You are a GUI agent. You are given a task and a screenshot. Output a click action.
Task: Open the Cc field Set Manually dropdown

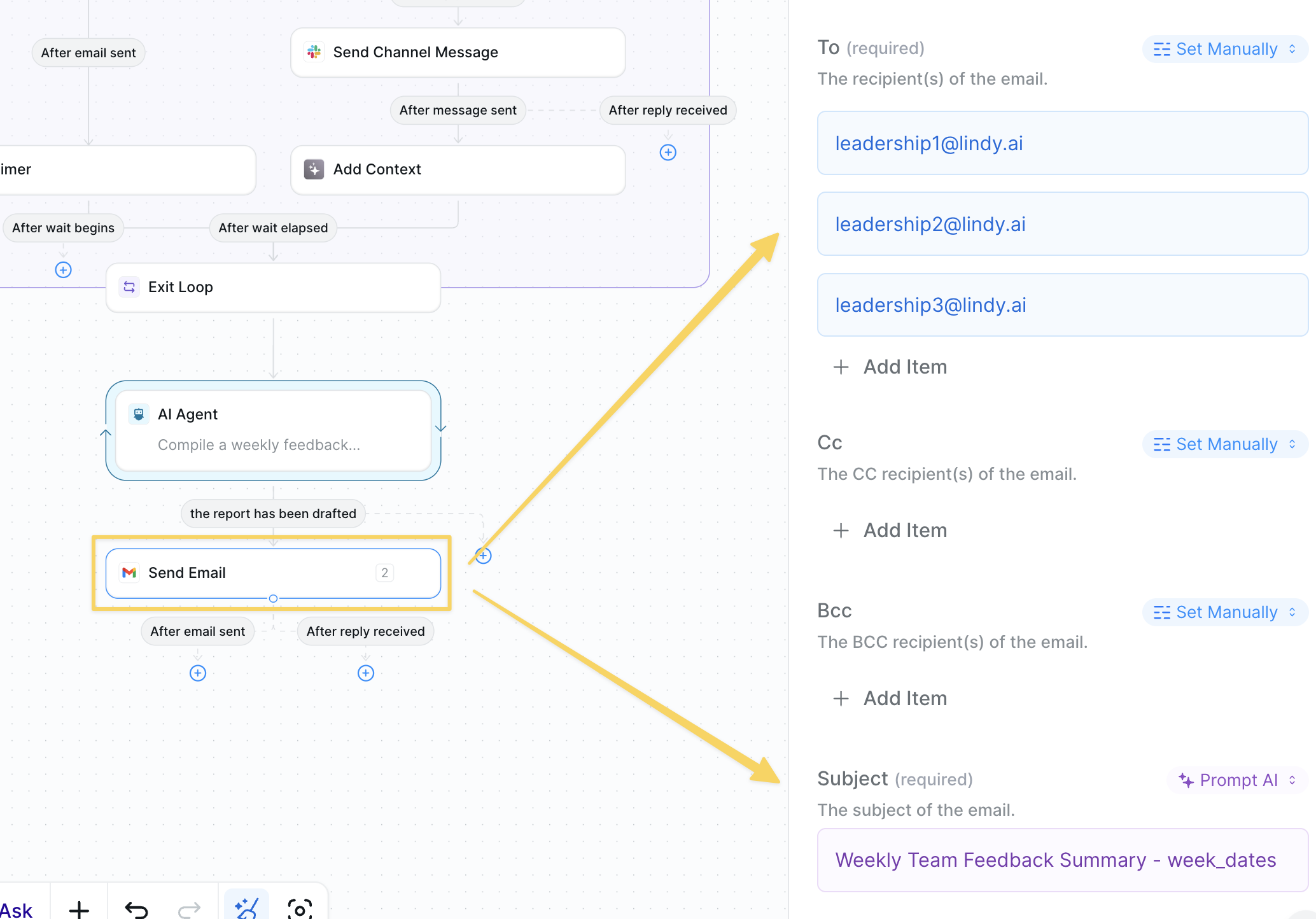pyautogui.click(x=1225, y=444)
